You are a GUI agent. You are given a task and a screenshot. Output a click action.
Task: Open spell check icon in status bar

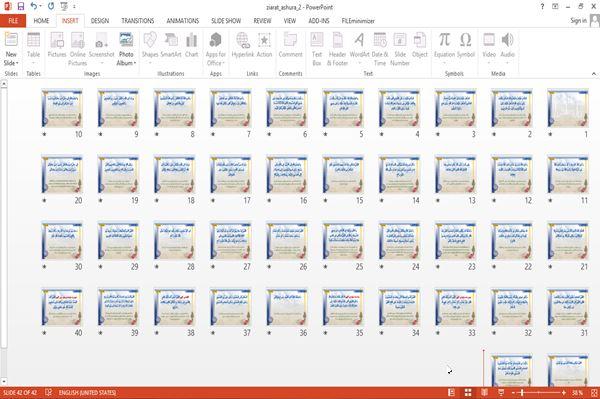coord(49,392)
